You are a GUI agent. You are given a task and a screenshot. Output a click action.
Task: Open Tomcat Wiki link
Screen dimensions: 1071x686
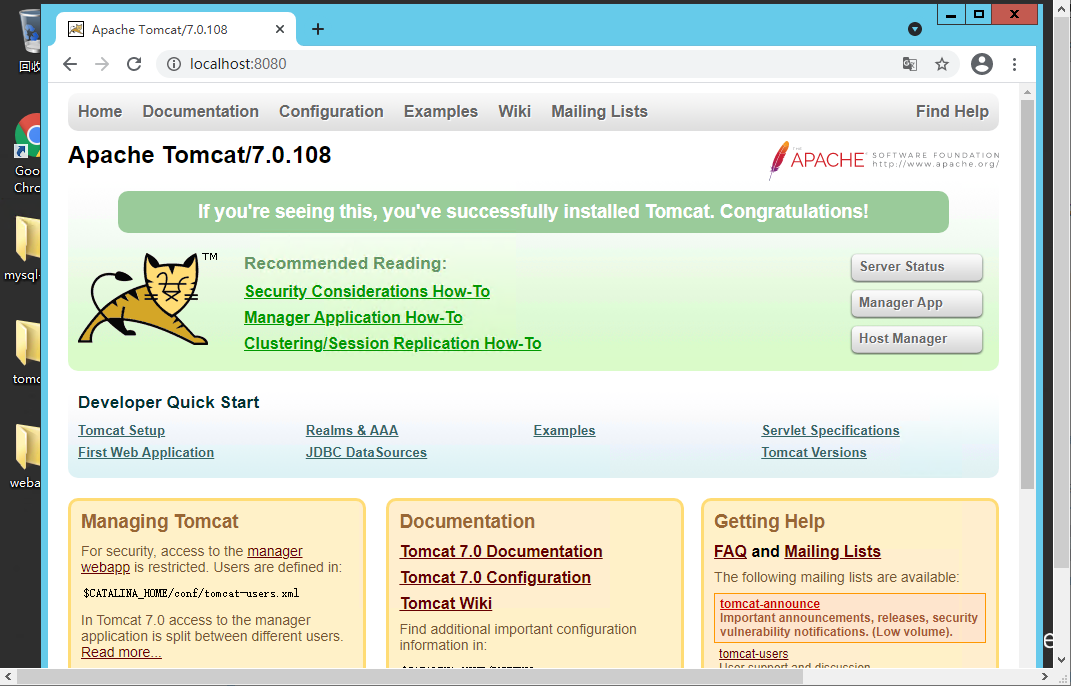[446, 603]
